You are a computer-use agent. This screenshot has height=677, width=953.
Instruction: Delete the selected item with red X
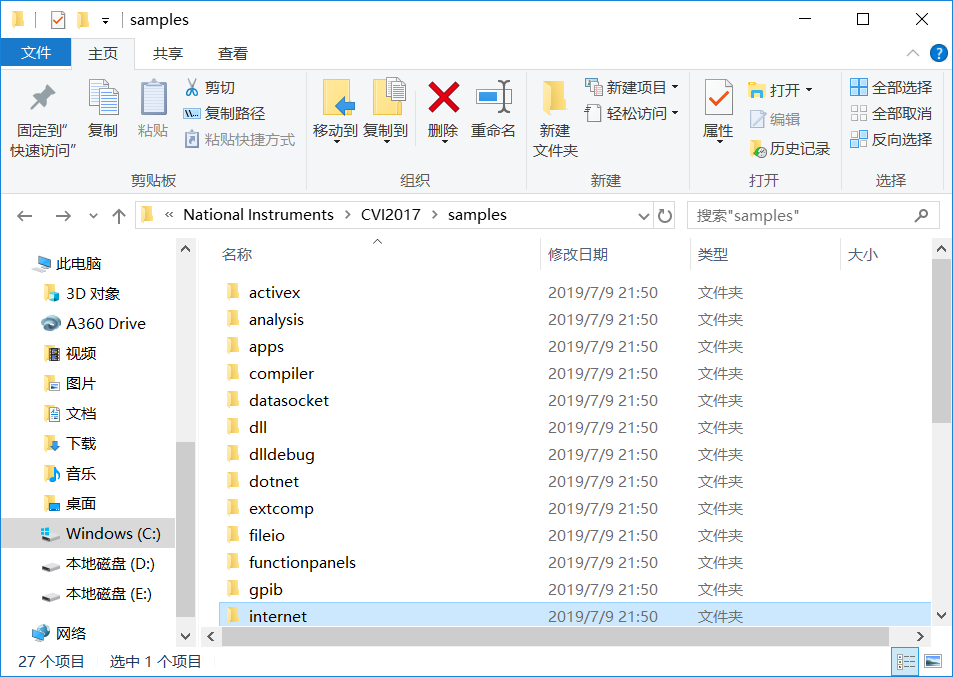pyautogui.click(x=443, y=111)
